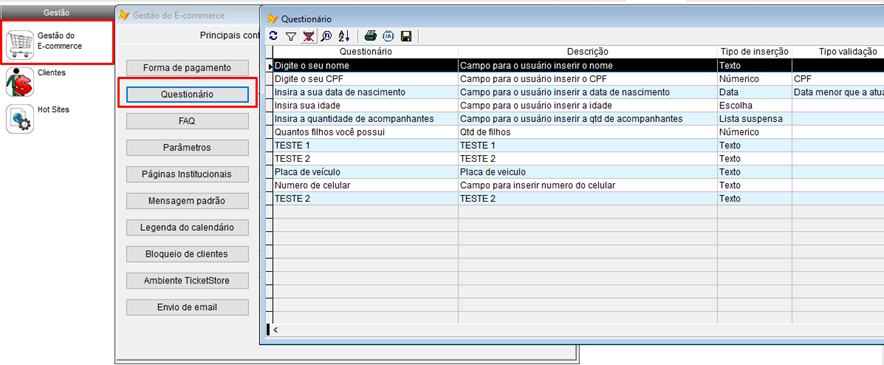
Task: Click the Páginas Institucionais button
Action: pos(187,174)
